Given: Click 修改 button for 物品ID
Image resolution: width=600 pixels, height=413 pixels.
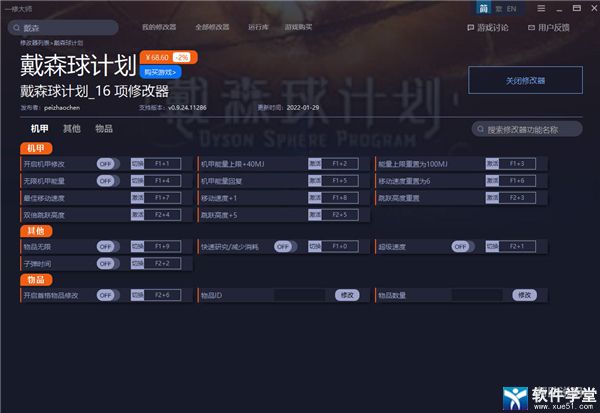Looking at the screenshot, I should click(x=347, y=295).
